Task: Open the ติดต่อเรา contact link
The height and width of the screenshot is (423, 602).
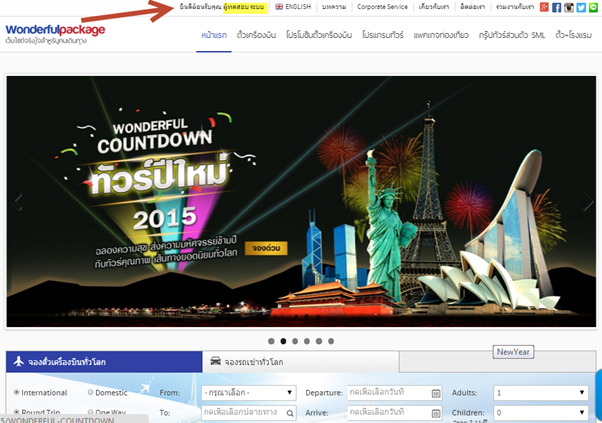Action: pyautogui.click(x=472, y=7)
